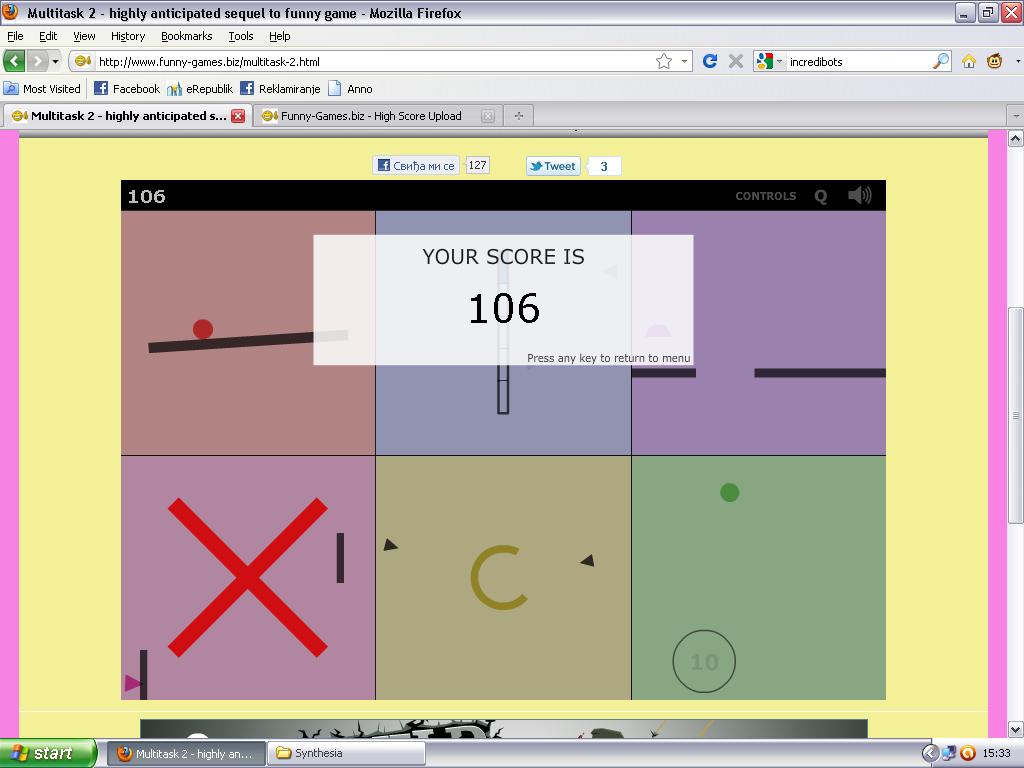Click the browser Forward arrow
This screenshot has width=1024, height=768.
pos(38,61)
